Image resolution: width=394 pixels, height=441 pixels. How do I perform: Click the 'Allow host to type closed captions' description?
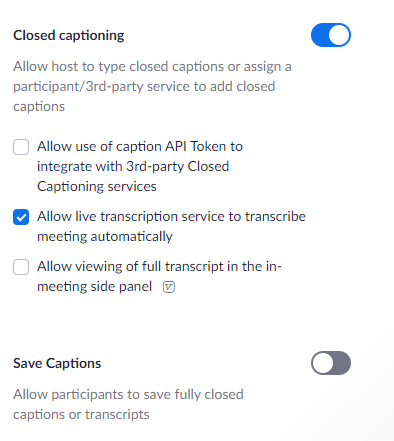coord(152,86)
